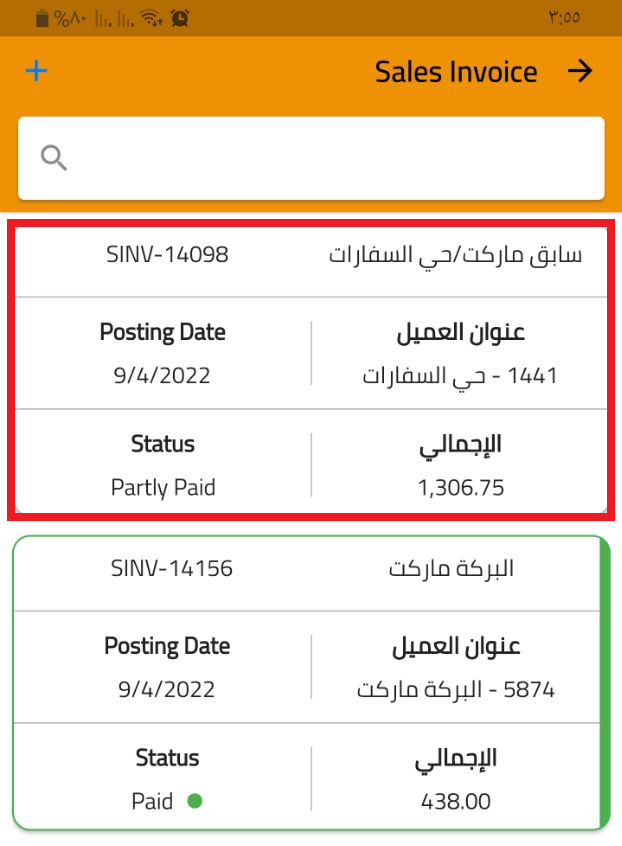Screen dimensions: 622x846
Task: Tap the 1,306.75 total amount
Action: click(x=461, y=488)
